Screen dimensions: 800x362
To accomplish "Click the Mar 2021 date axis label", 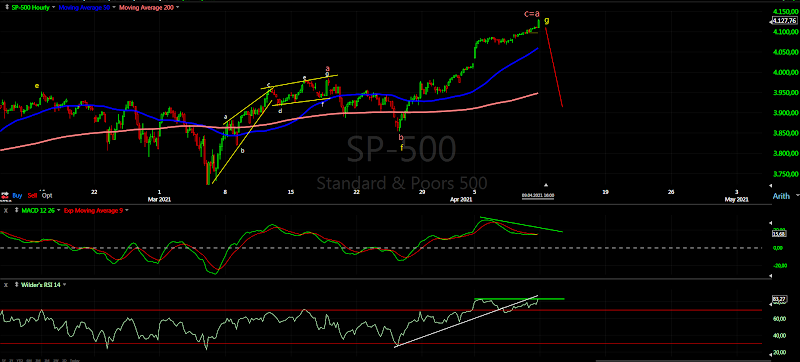I will click(x=159, y=200).
